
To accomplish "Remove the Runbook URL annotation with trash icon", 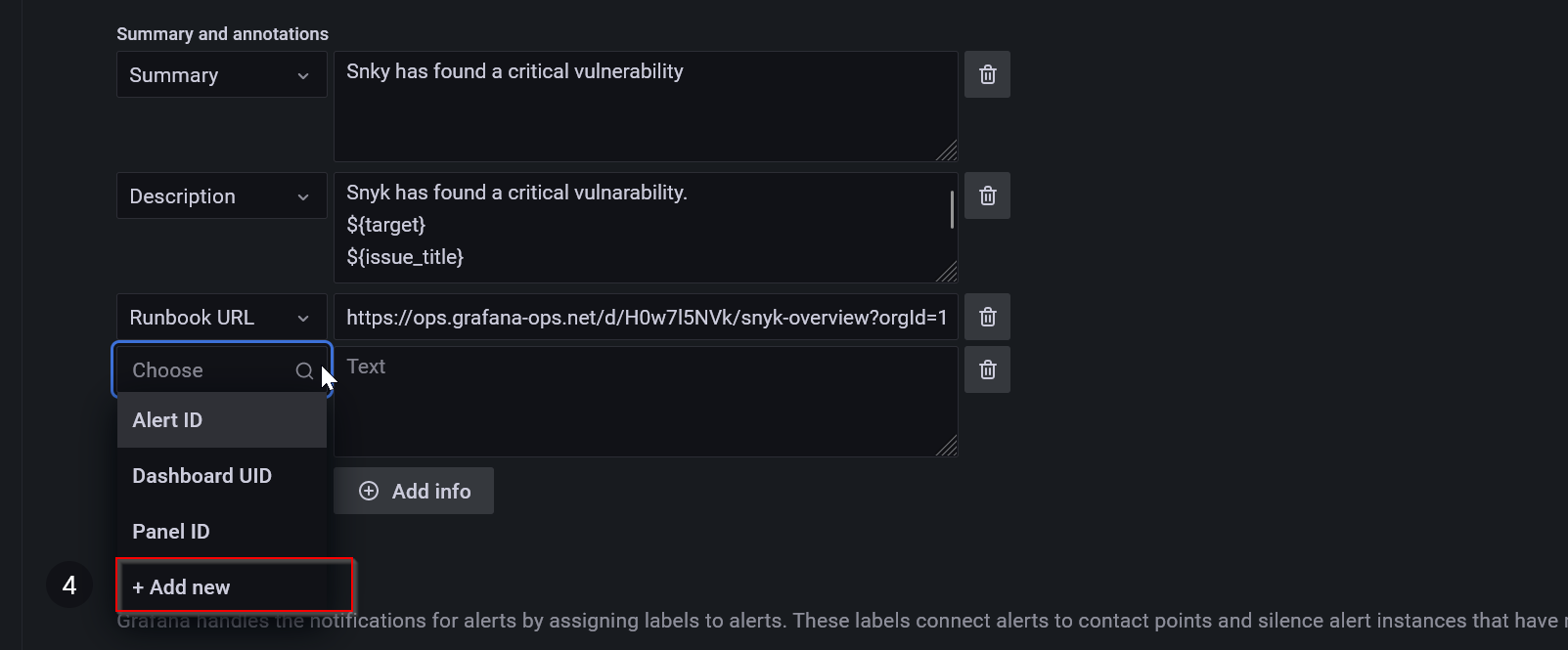I will point(987,316).
